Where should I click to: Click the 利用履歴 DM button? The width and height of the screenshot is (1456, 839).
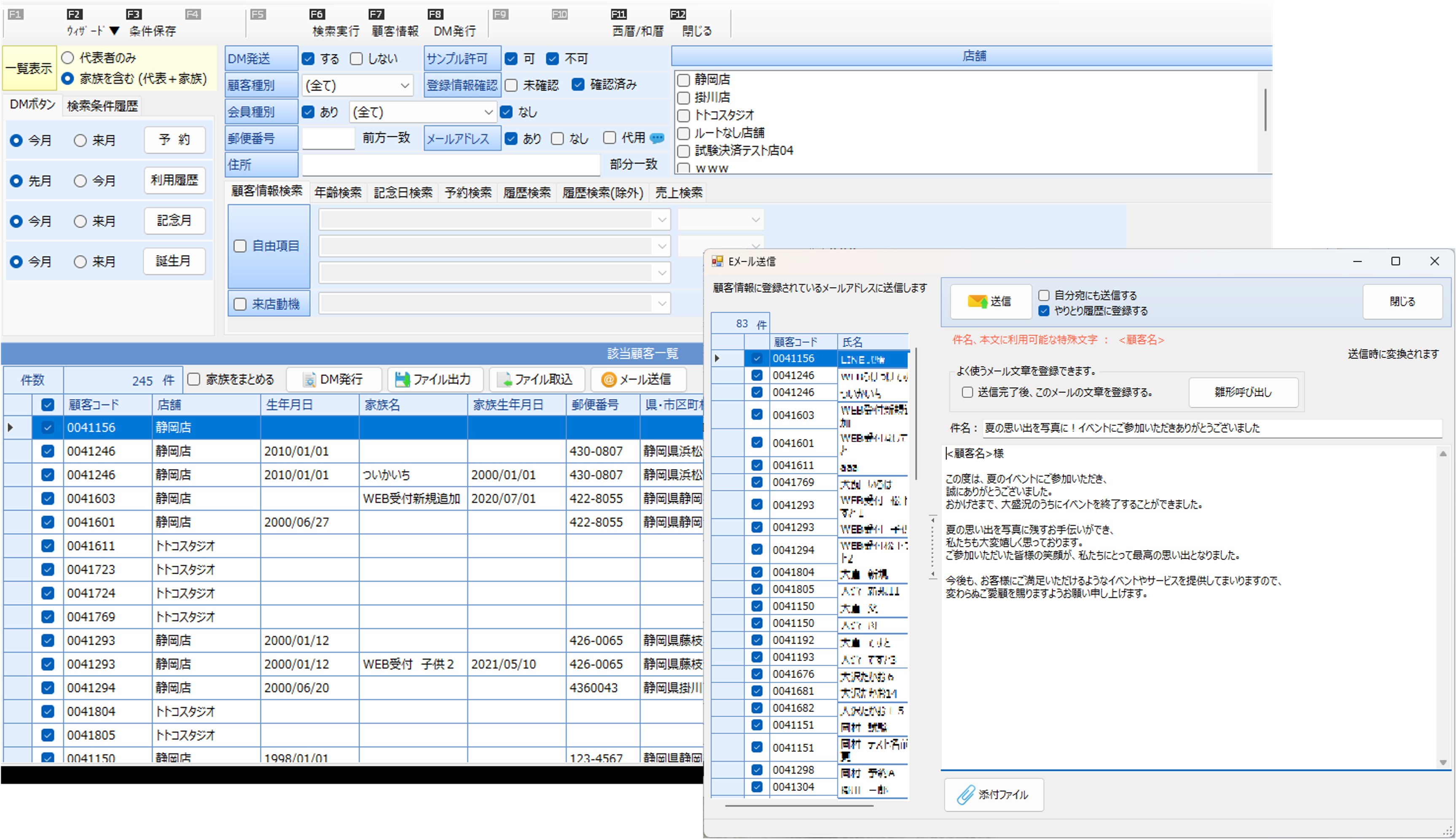[x=174, y=180]
